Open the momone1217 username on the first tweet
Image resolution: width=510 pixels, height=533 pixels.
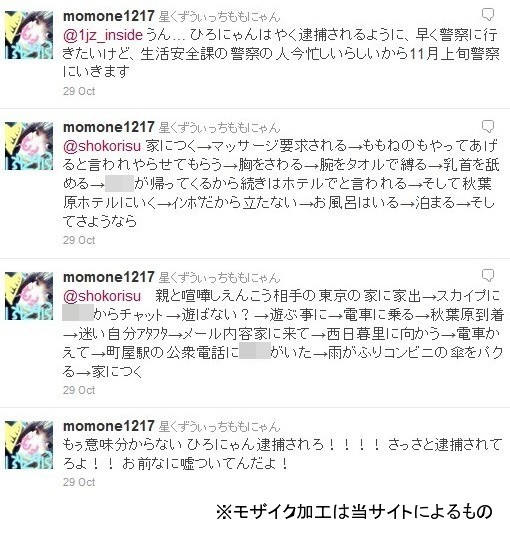coord(109,16)
